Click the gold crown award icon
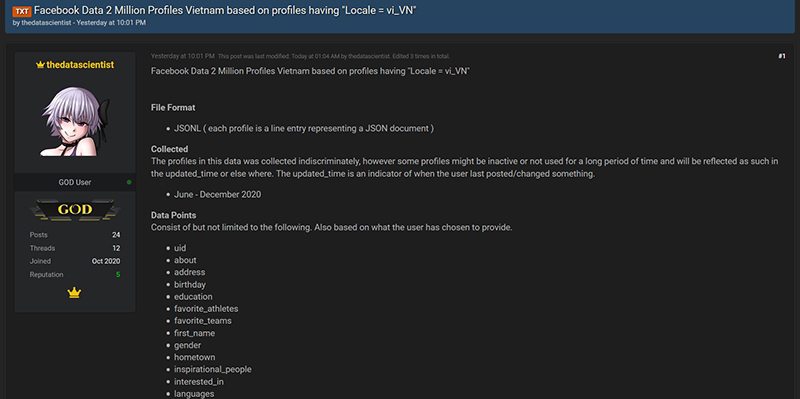 click(x=74, y=293)
